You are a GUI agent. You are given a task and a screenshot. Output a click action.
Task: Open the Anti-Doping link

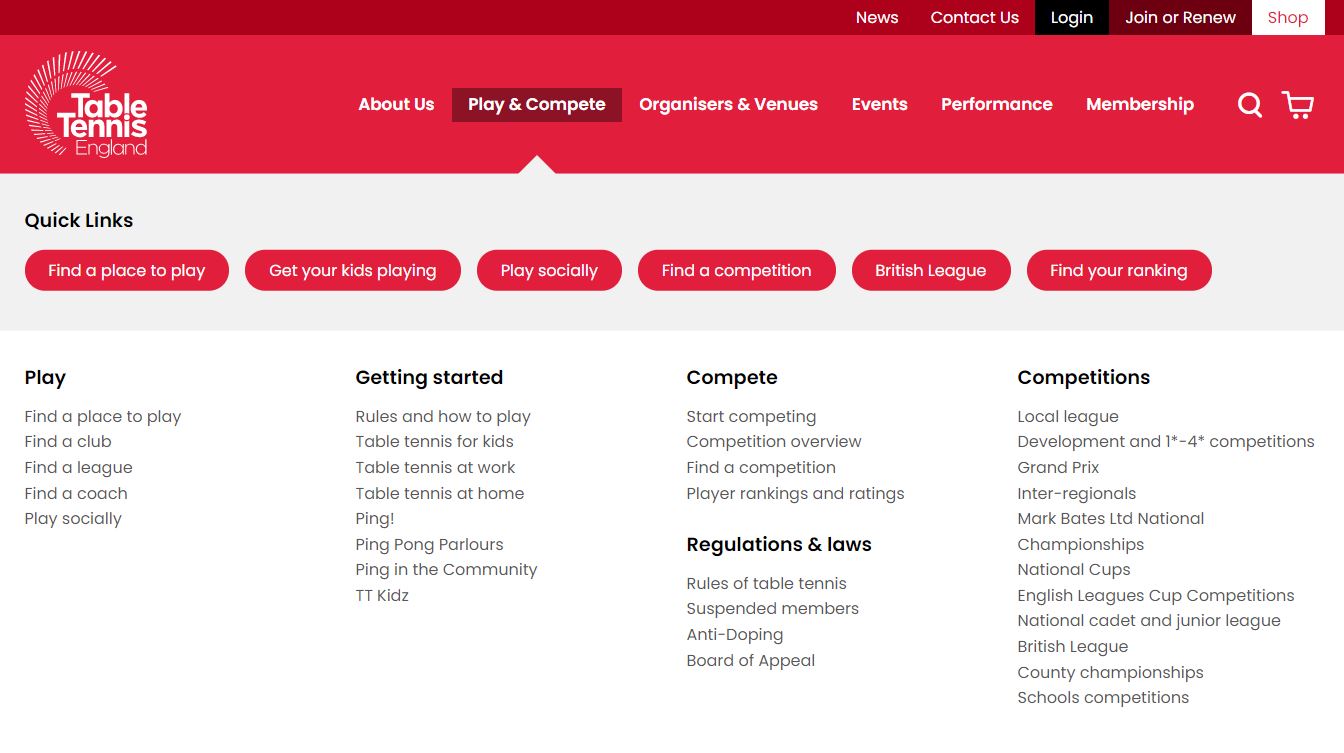click(x=735, y=634)
